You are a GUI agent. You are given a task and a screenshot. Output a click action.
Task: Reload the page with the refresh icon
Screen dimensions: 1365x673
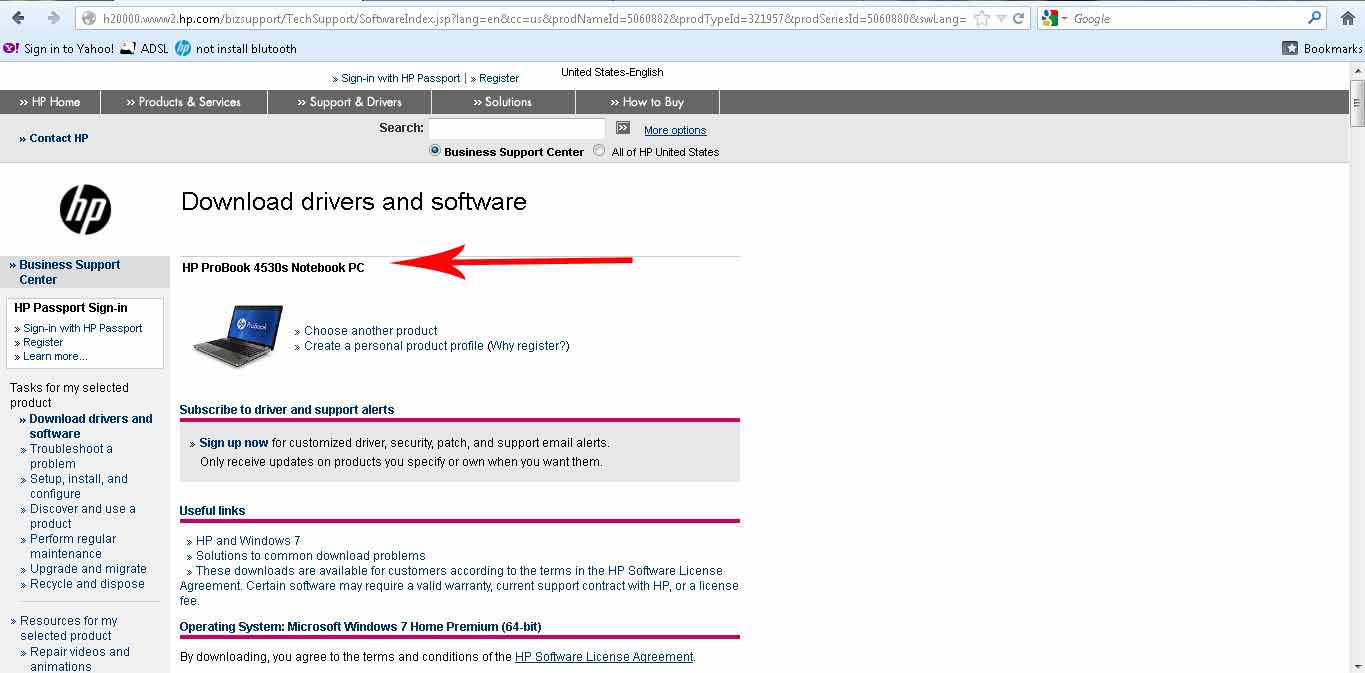click(x=1018, y=18)
